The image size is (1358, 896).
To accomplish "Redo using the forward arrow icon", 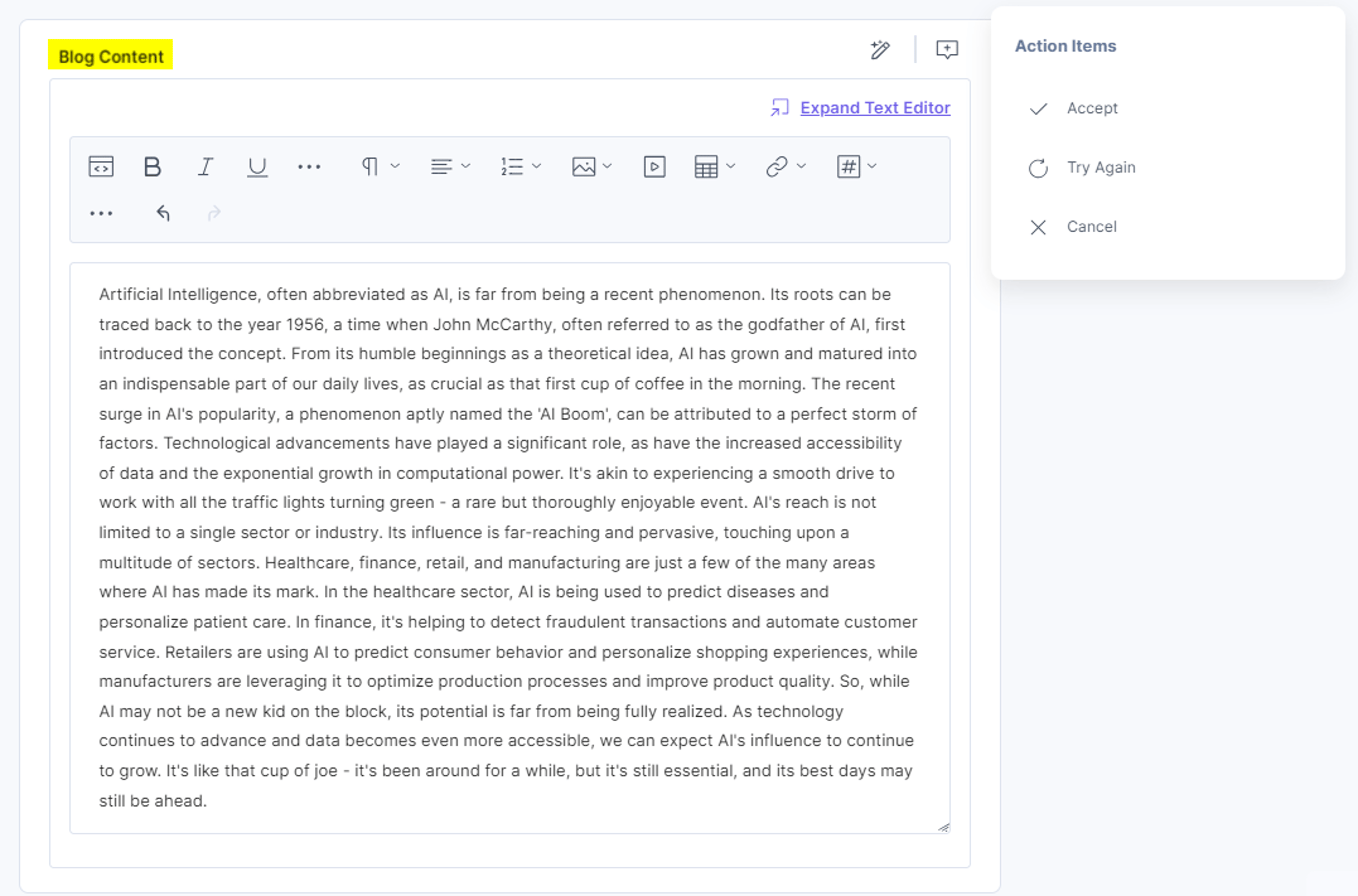I will click(214, 213).
